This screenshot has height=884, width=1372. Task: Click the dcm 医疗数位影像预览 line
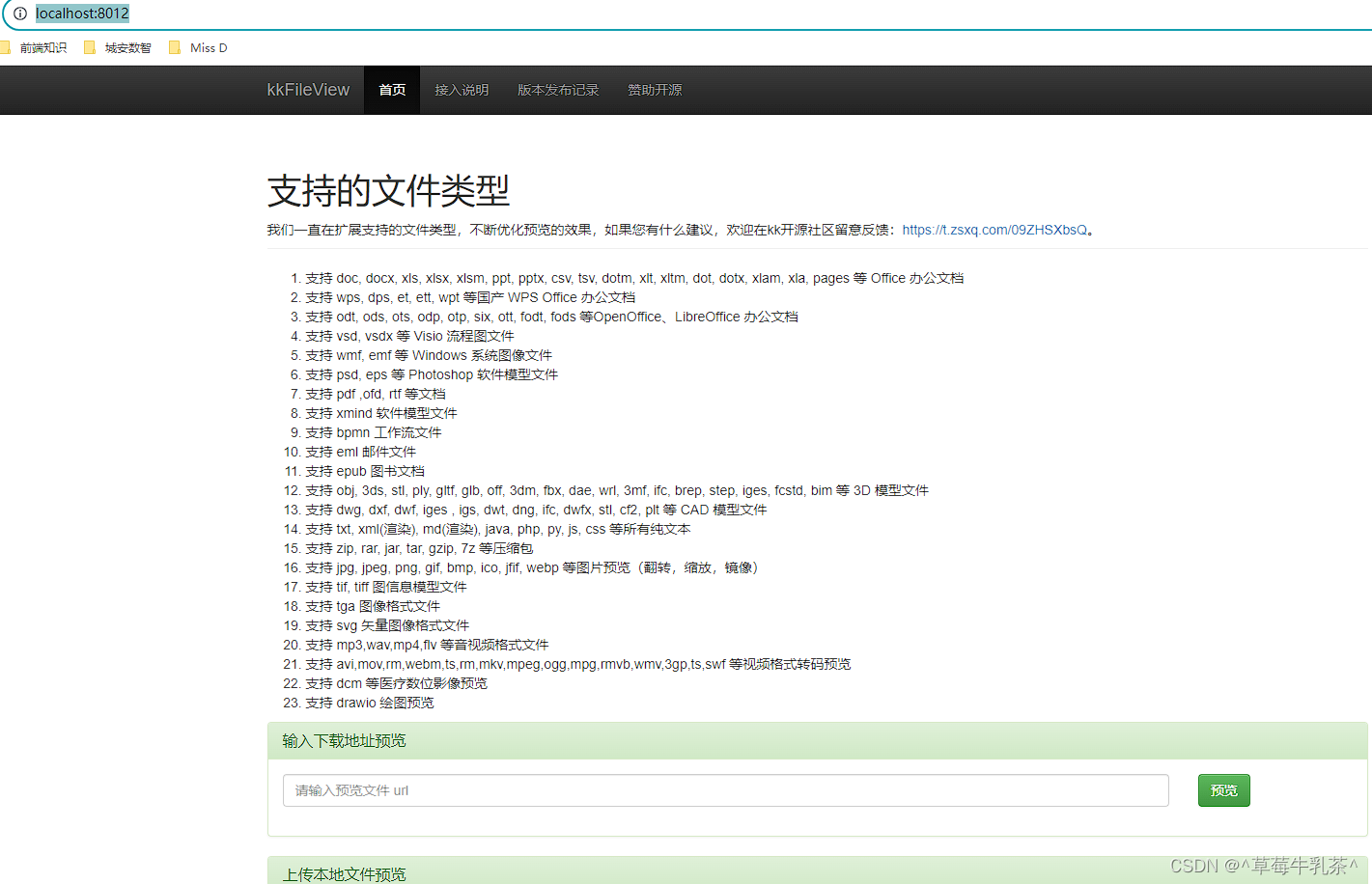coord(396,683)
